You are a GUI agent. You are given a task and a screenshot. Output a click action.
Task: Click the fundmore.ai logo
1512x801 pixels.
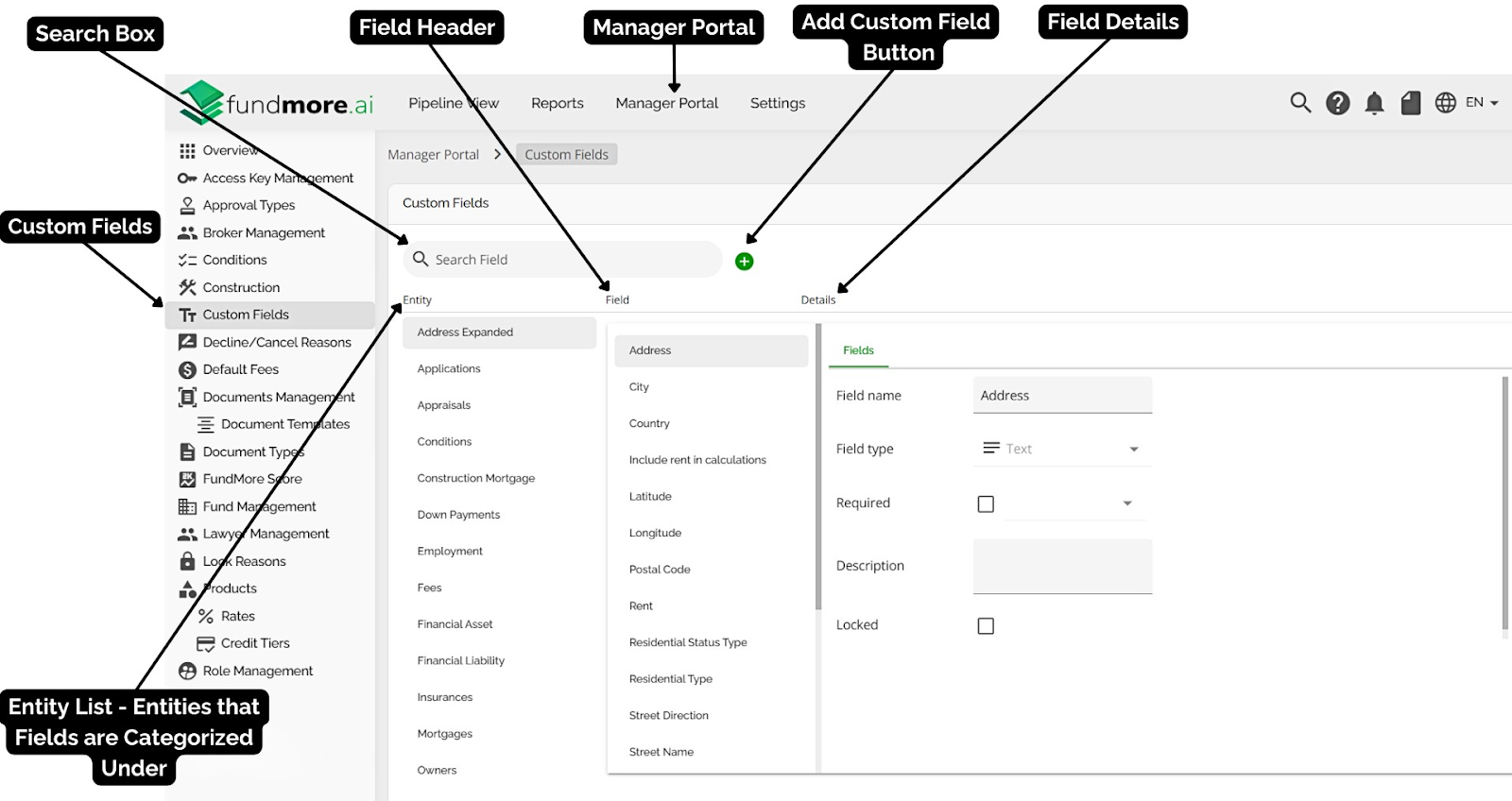[276, 103]
